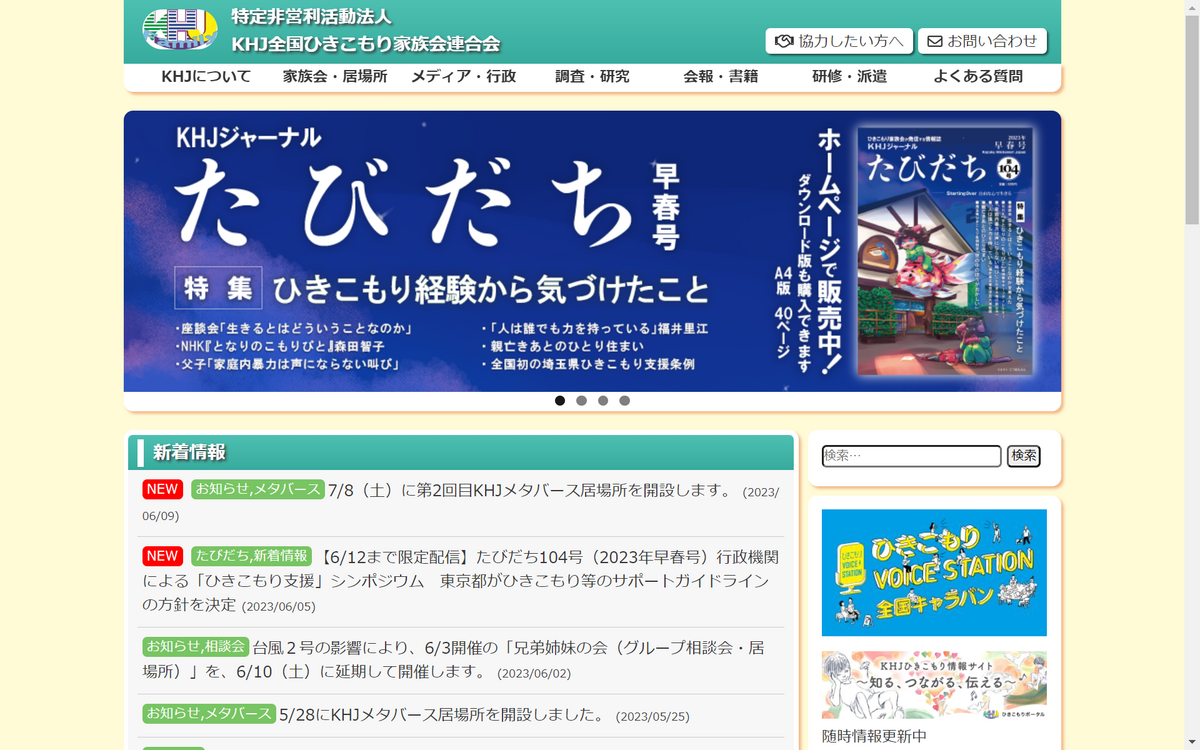Click the scrollbar up arrow
Viewport: 1200px width, 750px height.
click(x=1191, y=8)
